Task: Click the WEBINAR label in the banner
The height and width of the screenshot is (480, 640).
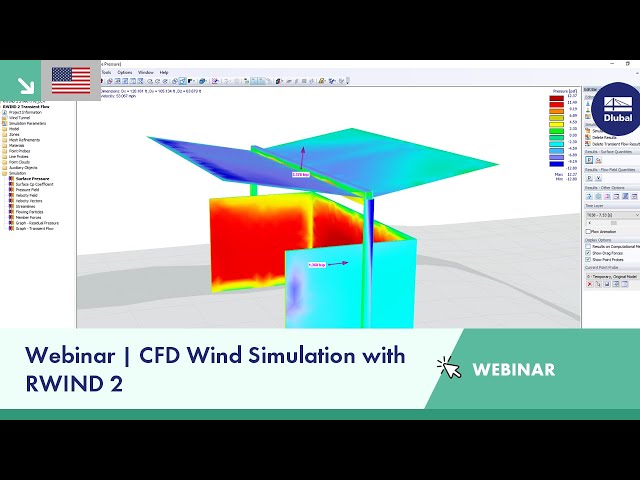Action: pyautogui.click(x=513, y=369)
